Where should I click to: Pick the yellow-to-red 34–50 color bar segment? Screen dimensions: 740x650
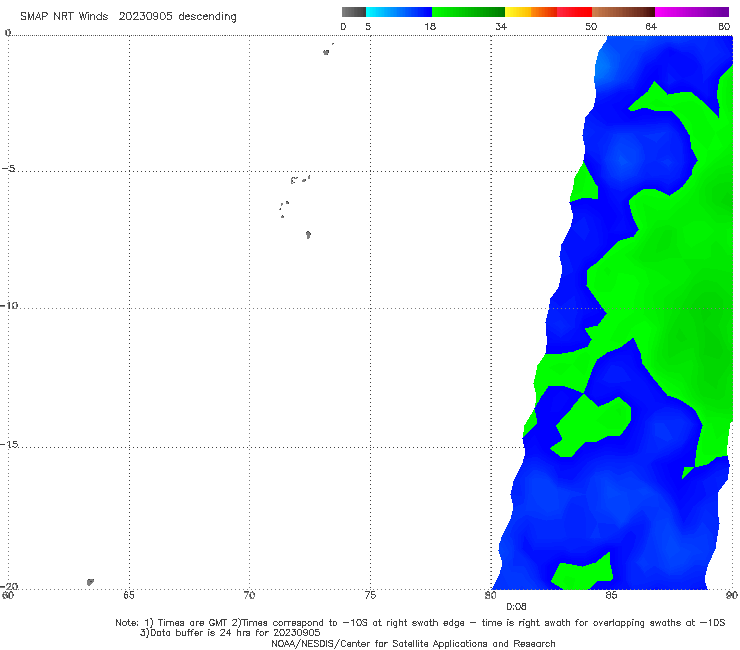pyautogui.click(x=548, y=12)
